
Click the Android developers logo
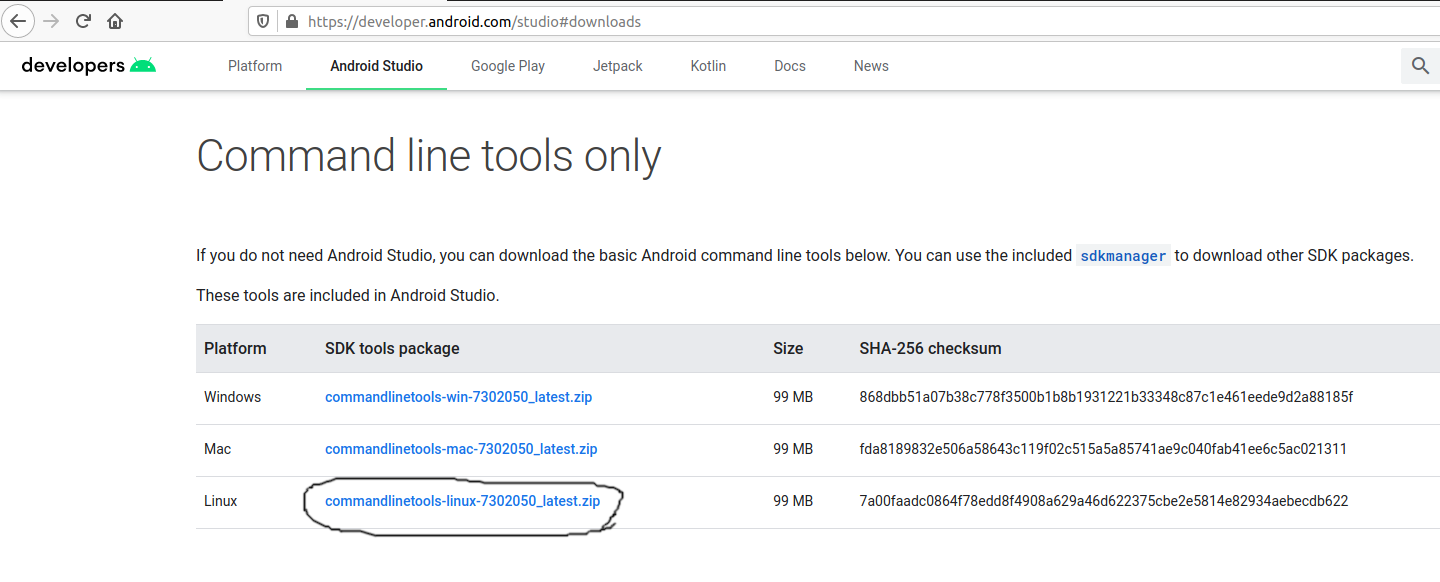(x=89, y=66)
